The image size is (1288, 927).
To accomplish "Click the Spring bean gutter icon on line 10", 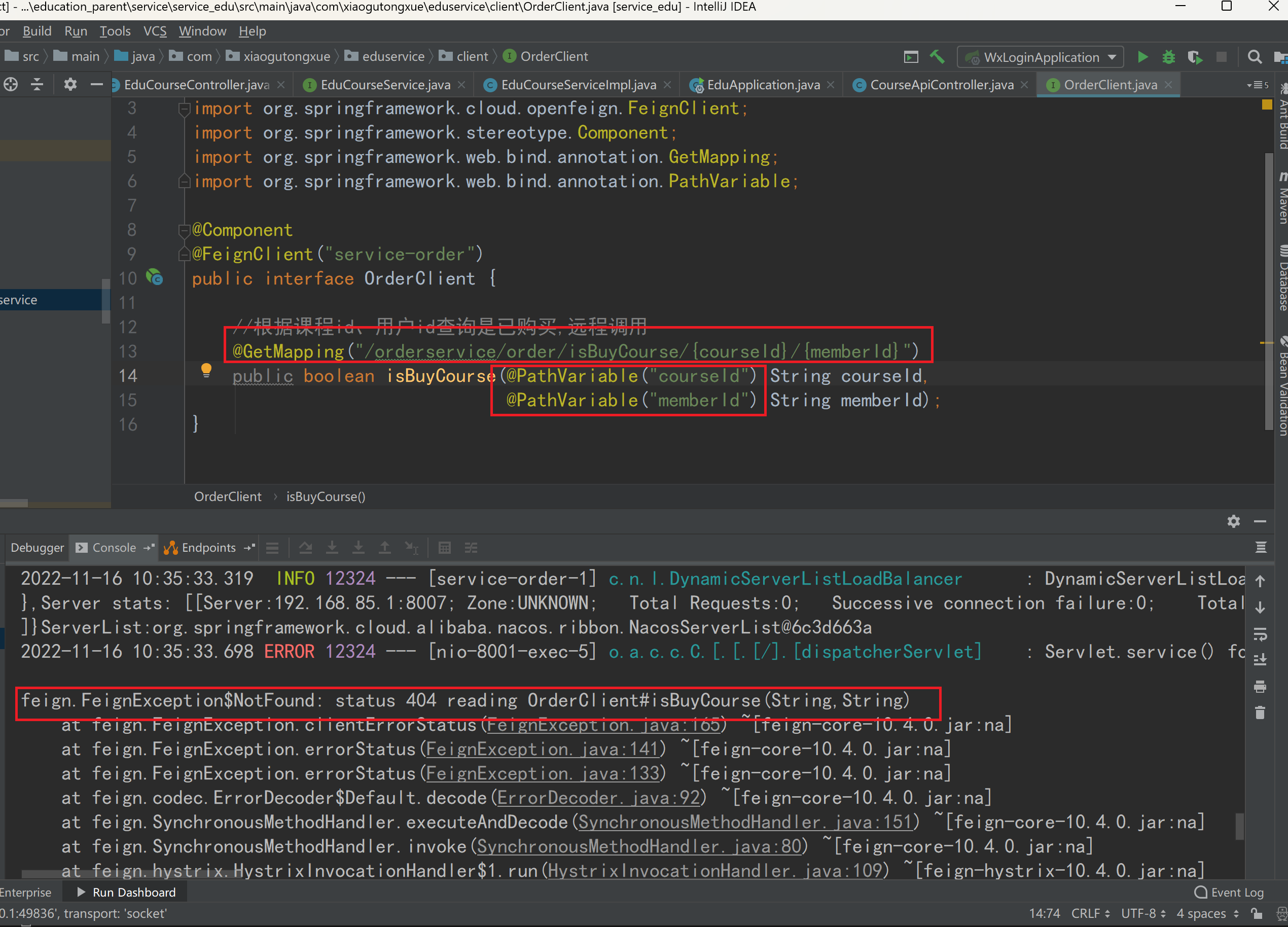I will point(155,277).
